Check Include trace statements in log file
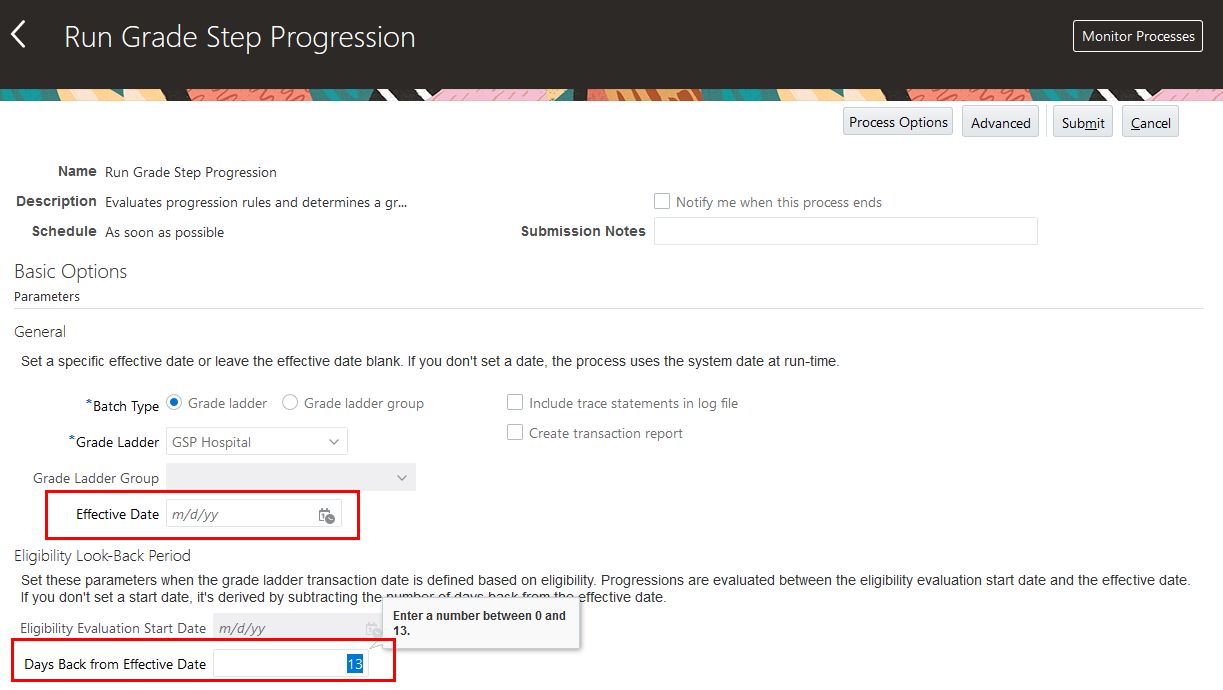The height and width of the screenshot is (690, 1223). (x=515, y=403)
